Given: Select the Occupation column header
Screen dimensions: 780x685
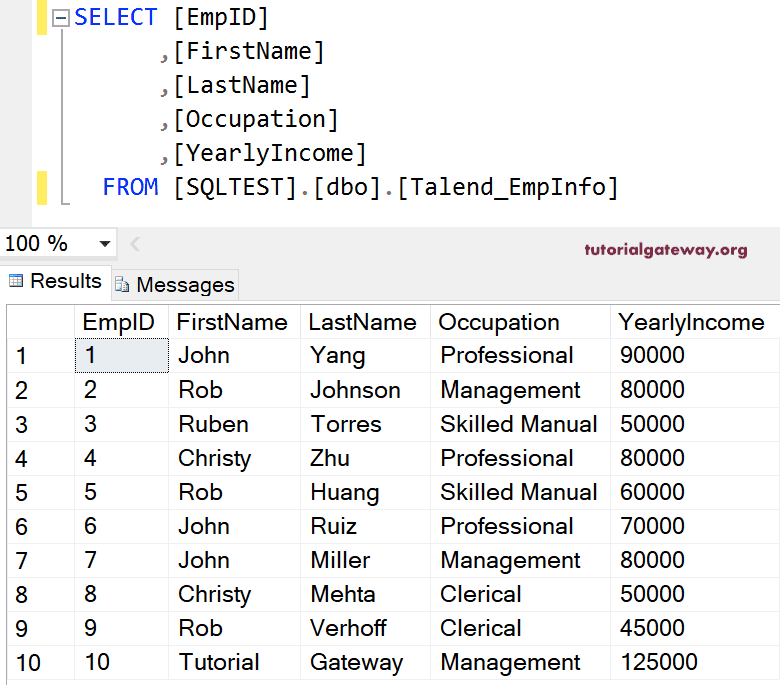Looking at the screenshot, I should [x=499, y=322].
